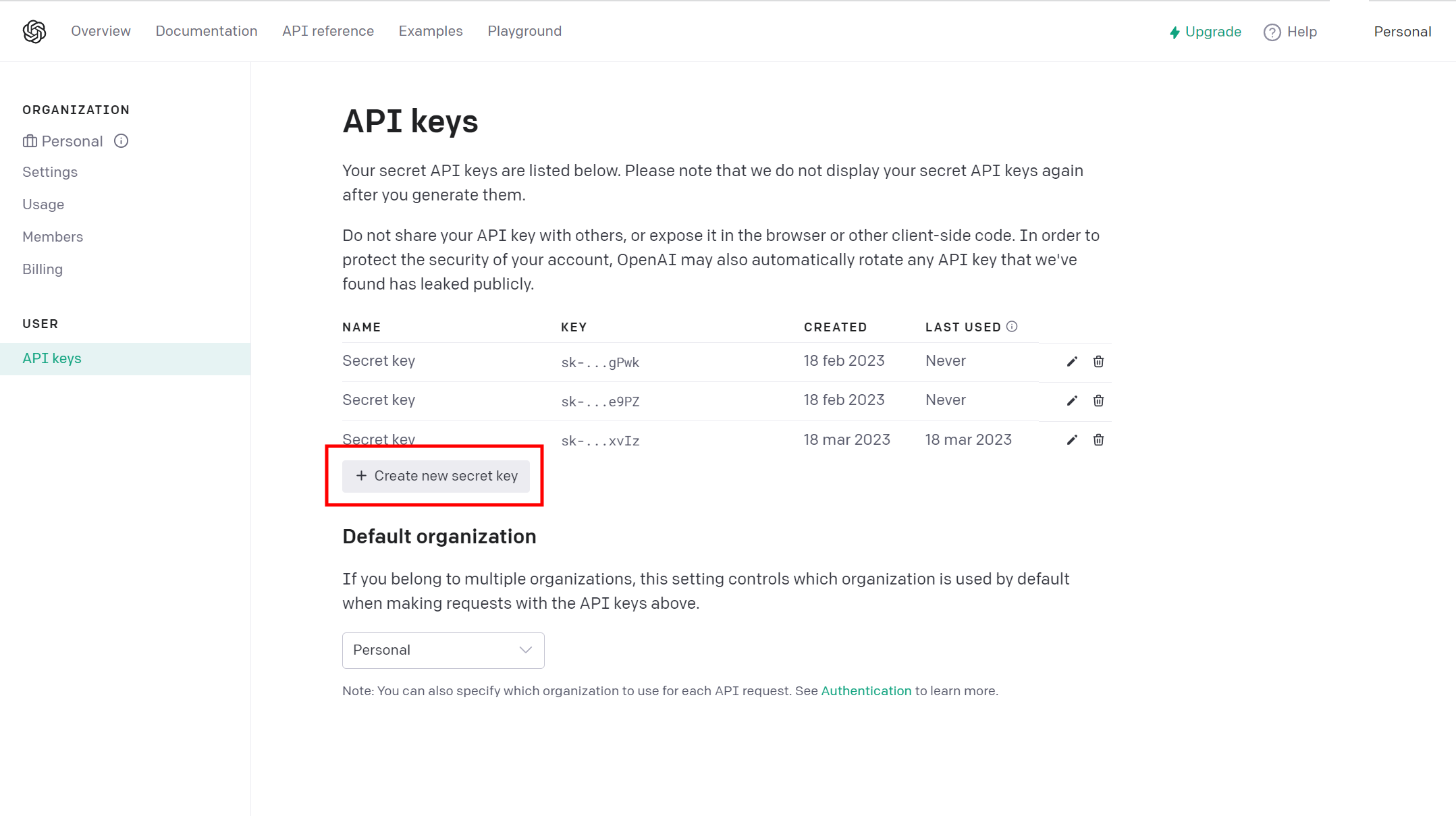Screen dimensions: 1456x816
Task: Delete the key ending in gPwk
Action: (1098, 361)
